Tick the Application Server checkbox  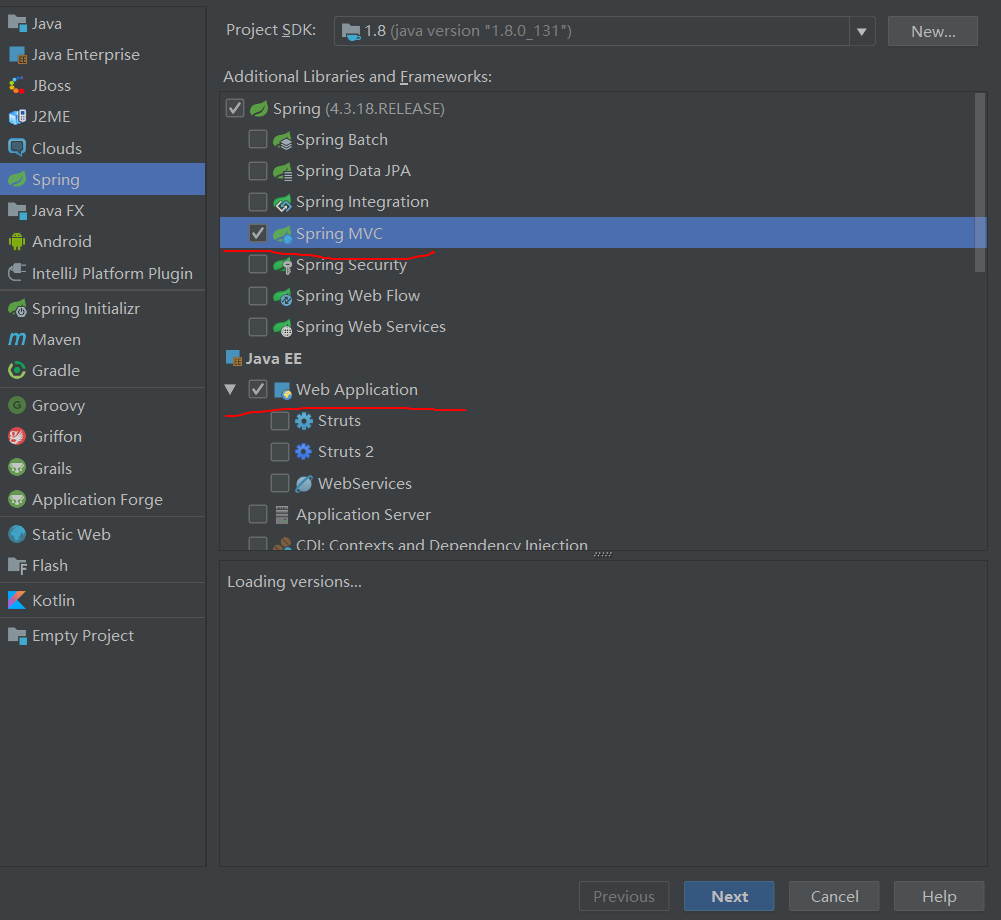258,514
